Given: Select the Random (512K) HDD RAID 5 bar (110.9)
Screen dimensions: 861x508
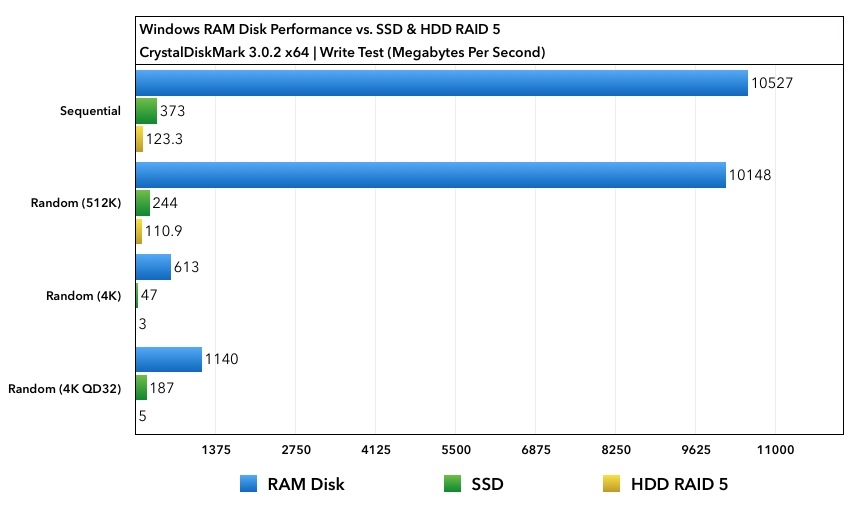Looking at the screenshot, I should tap(138, 231).
